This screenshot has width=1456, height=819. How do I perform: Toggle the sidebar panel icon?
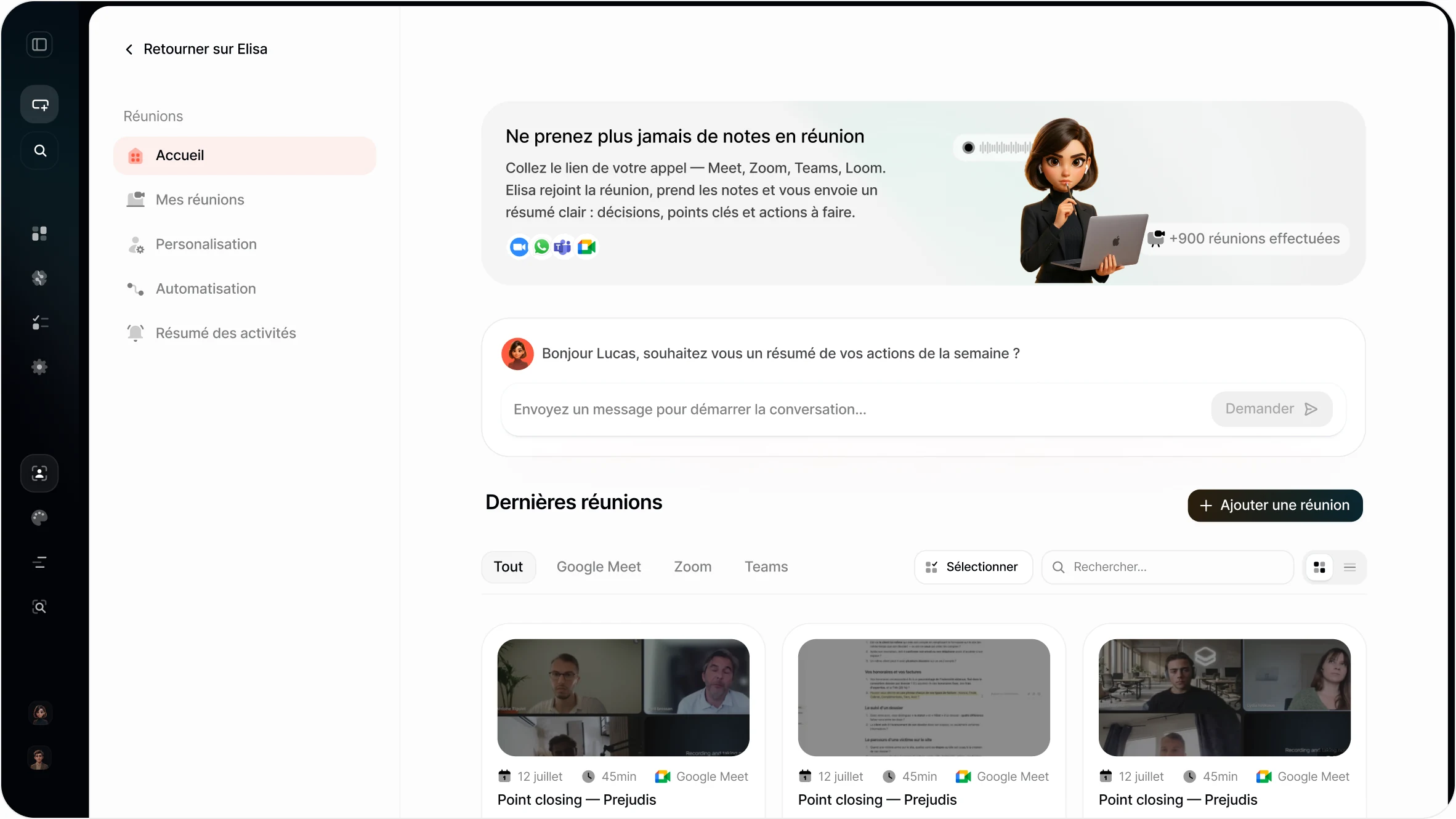(x=39, y=44)
